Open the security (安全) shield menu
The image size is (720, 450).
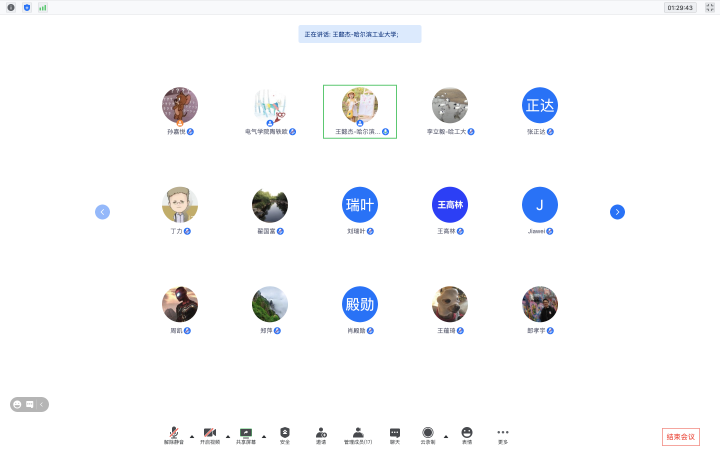[285, 434]
